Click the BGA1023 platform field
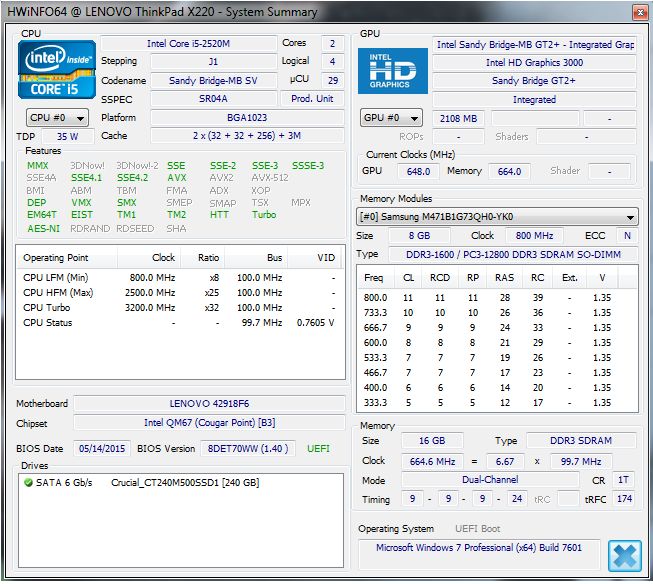Image resolution: width=653 pixels, height=584 pixels. 247,117
